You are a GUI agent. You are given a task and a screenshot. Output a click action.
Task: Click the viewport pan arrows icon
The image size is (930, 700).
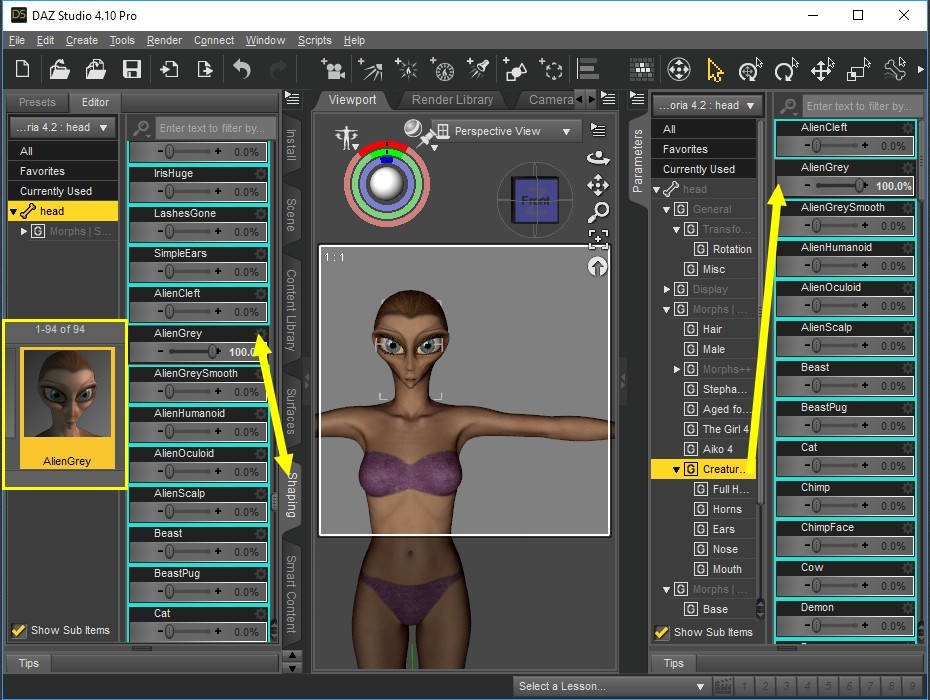[598, 185]
